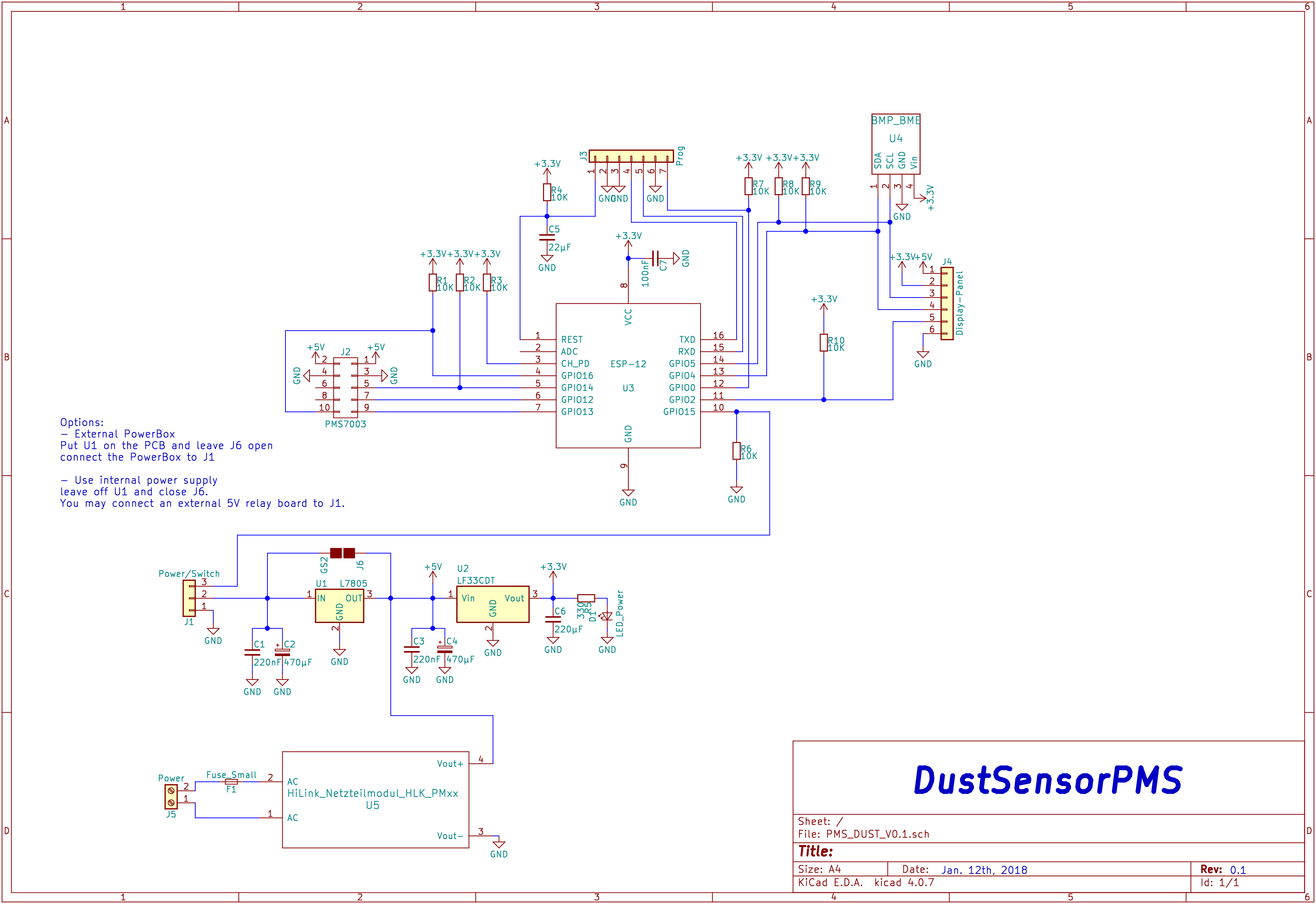Select the J2 PMS7003 connector symbol
The width and height of the screenshot is (1316, 904).
345,387
